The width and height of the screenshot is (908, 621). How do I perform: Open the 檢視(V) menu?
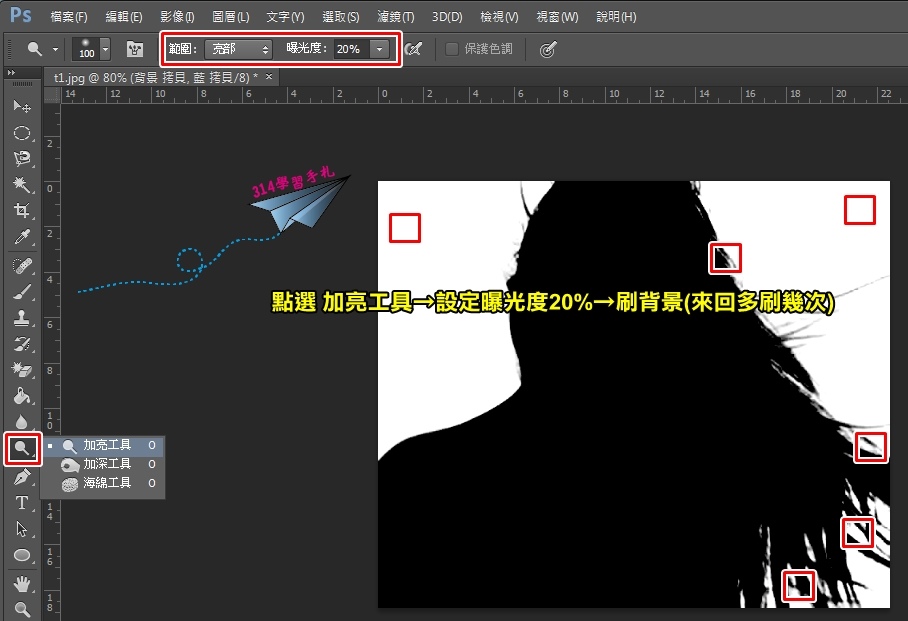pyautogui.click(x=499, y=17)
